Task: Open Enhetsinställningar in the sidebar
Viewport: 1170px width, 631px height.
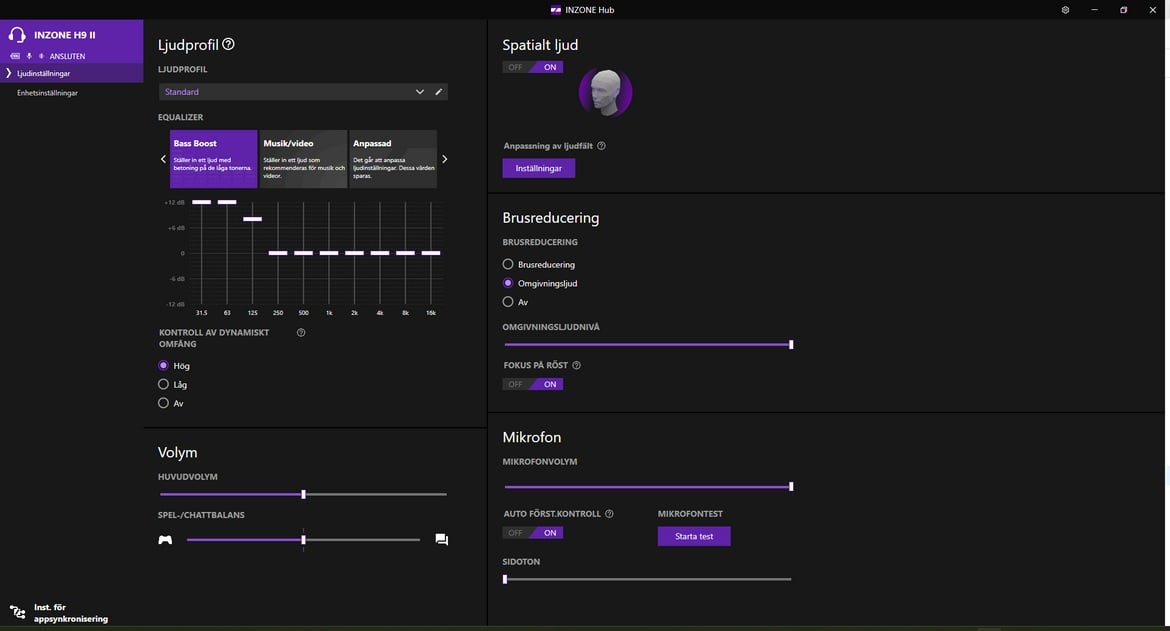Action: pyautogui.click(x=47, y=93)
